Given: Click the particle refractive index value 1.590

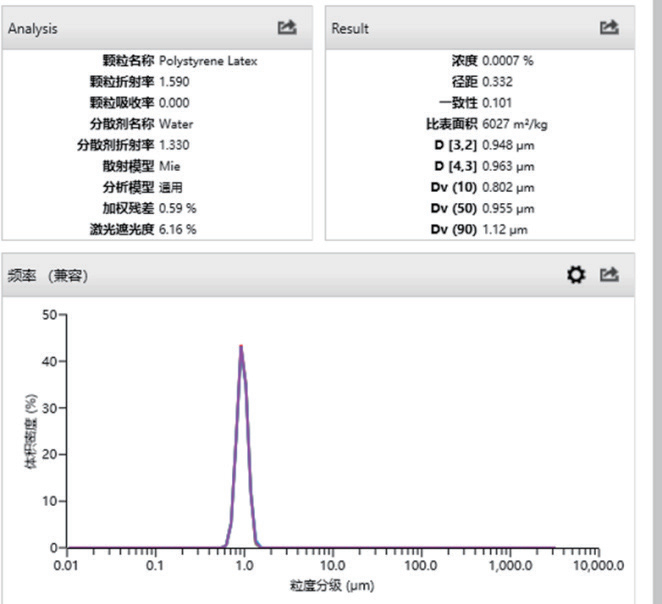Looking at the screenshot, I should (174, 82).
